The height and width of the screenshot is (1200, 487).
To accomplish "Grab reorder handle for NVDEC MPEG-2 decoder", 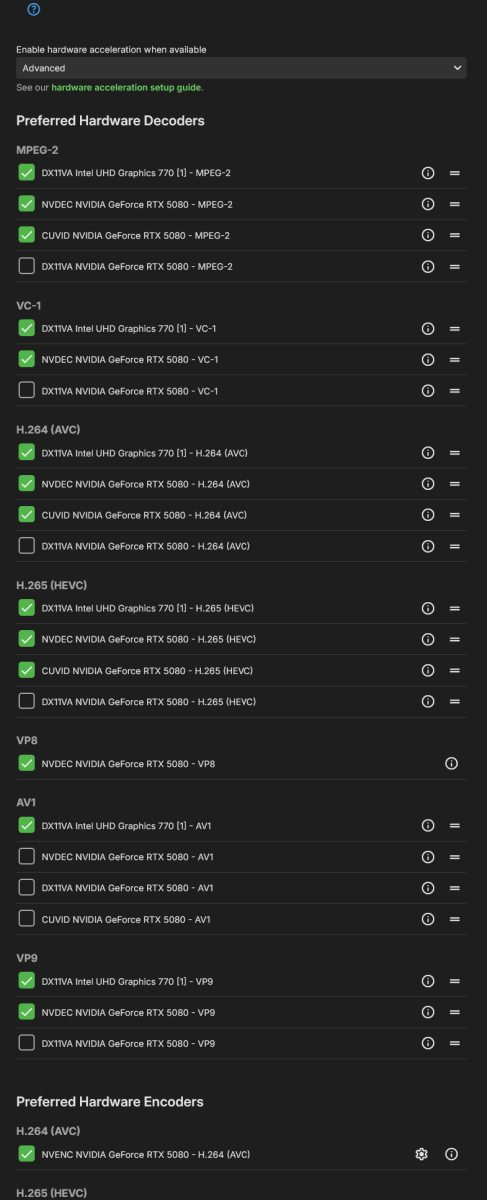I will tap(454, 204).
